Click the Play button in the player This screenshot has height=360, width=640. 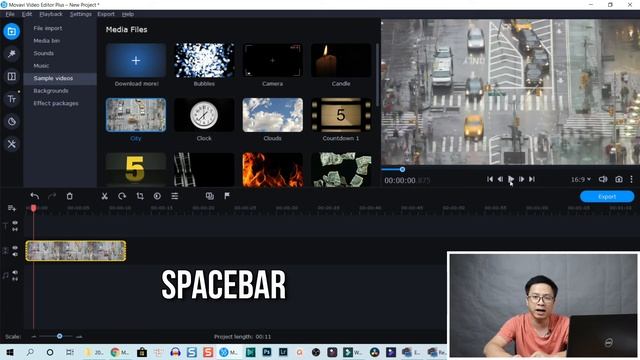pos(511,179)
